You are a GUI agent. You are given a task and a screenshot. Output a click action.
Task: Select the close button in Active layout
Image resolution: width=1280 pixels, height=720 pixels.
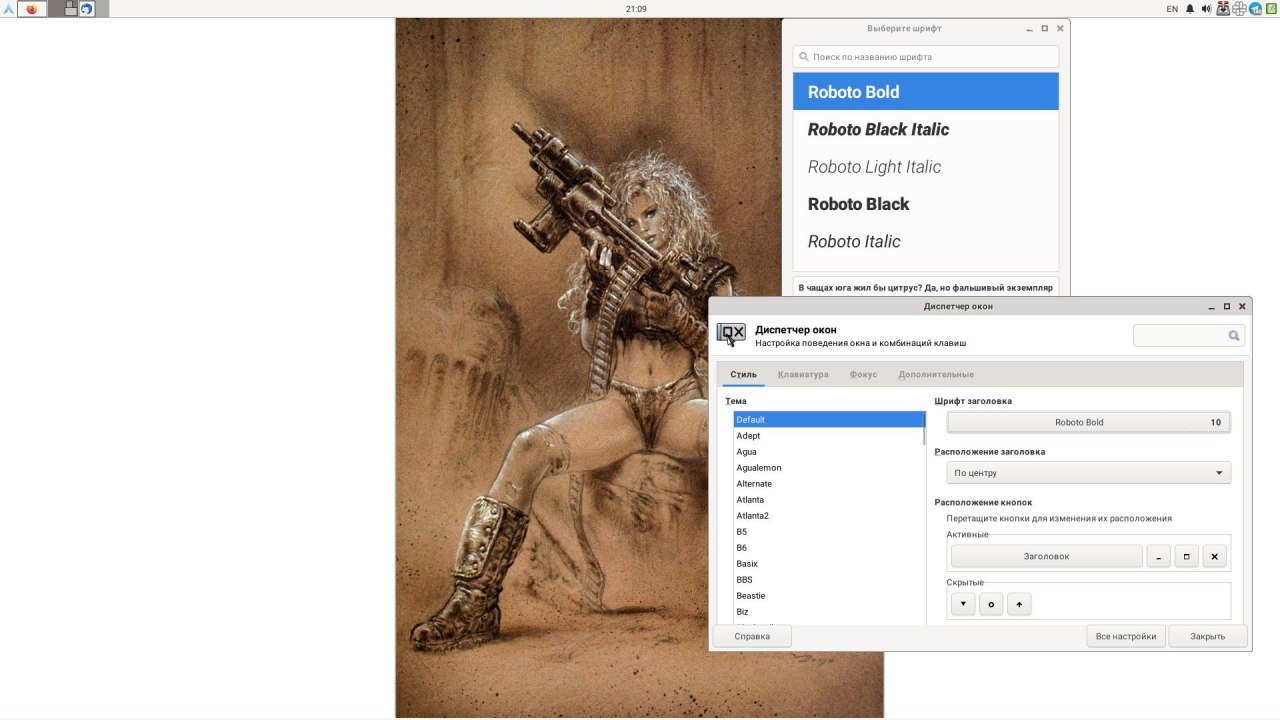point(1214,556)
